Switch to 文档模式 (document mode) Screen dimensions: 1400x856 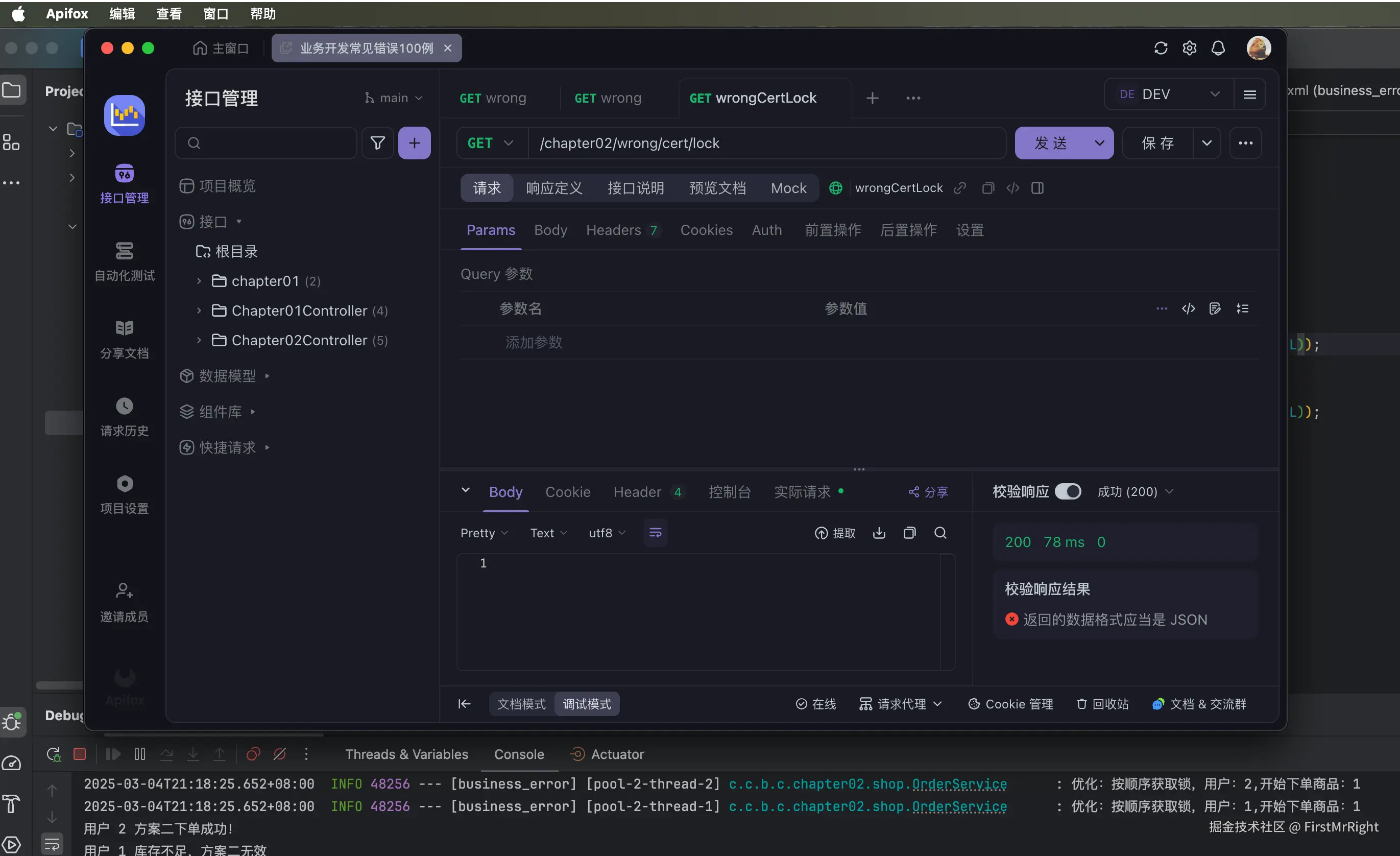(521, 704)
